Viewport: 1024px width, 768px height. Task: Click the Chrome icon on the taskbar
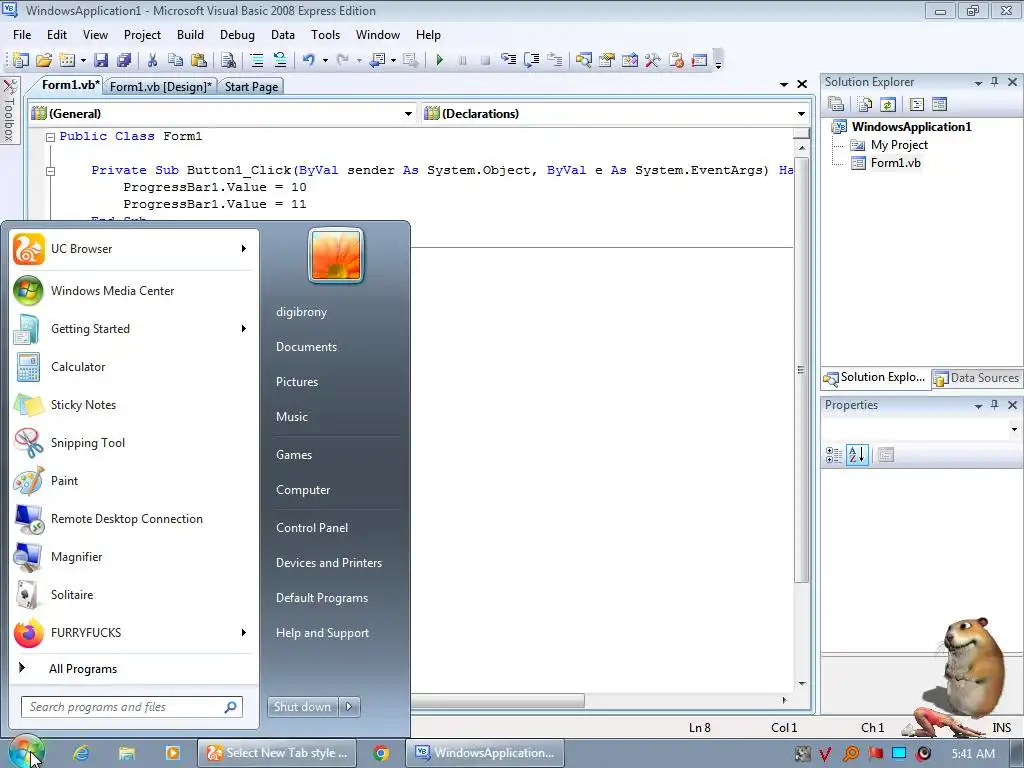click(381, 752)
